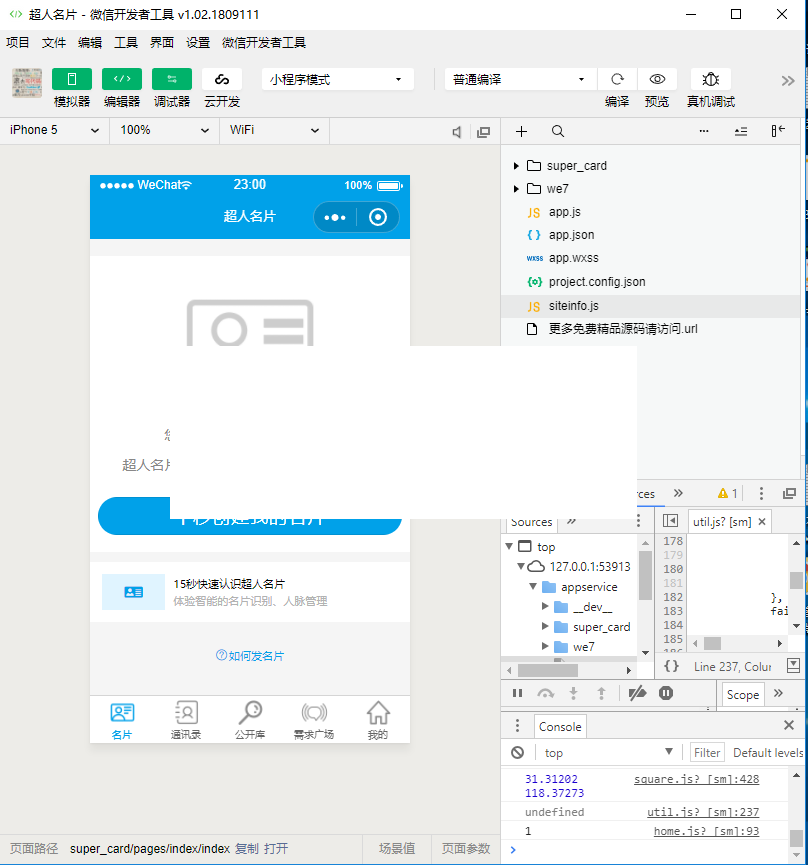The width and height of the screenshot is (808, 865).
Task: Close the util.js? [sm] tab
Action: (762, 521)
